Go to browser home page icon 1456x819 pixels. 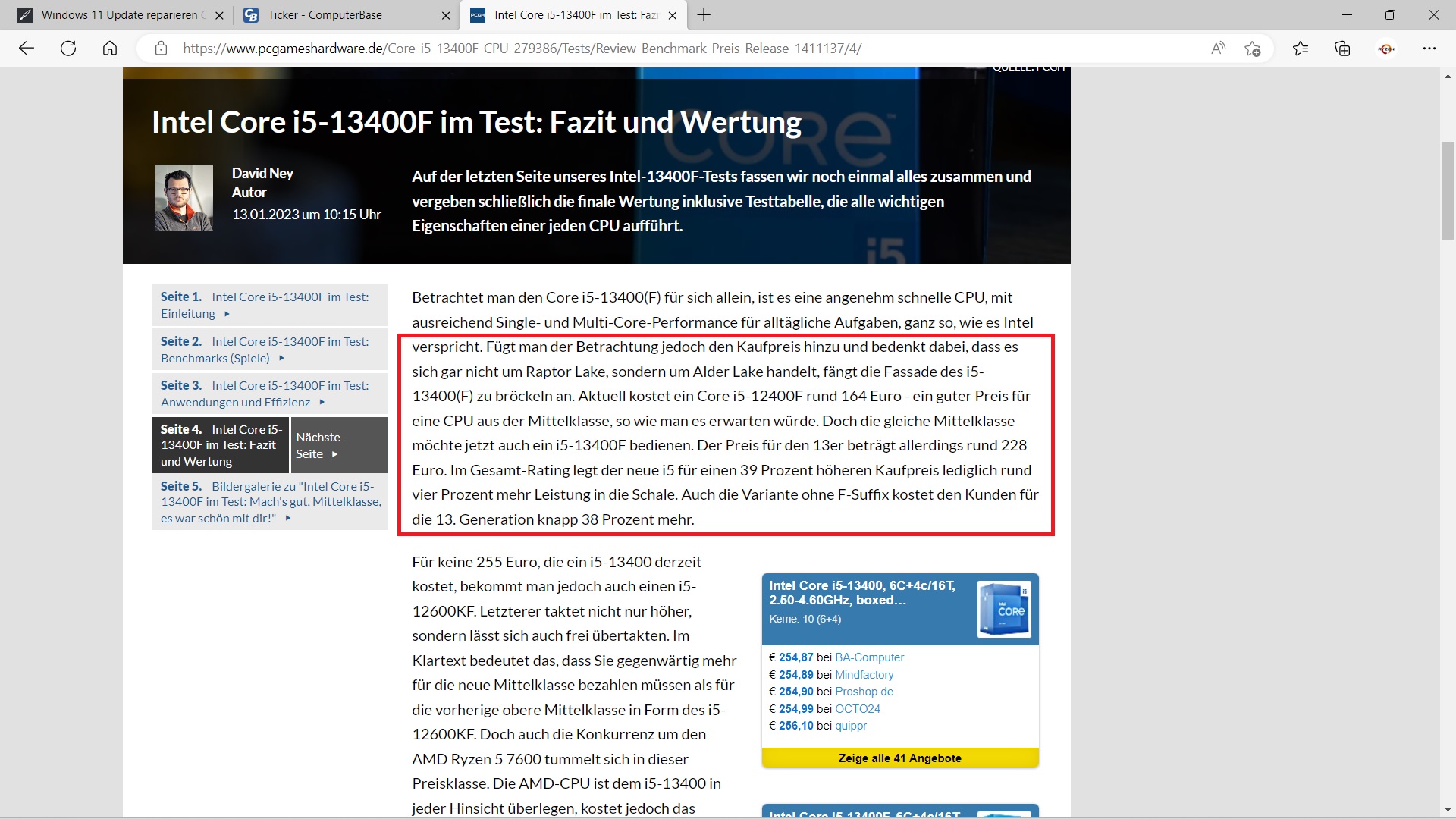pos(110,49)
